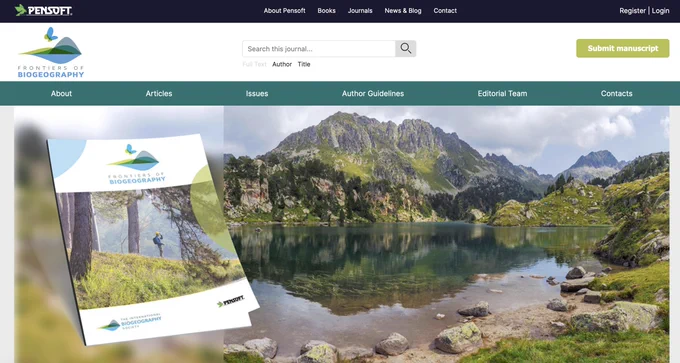Click the Submit manuscript button
This screenshot has width=680, height=363.
click(623, 48)
